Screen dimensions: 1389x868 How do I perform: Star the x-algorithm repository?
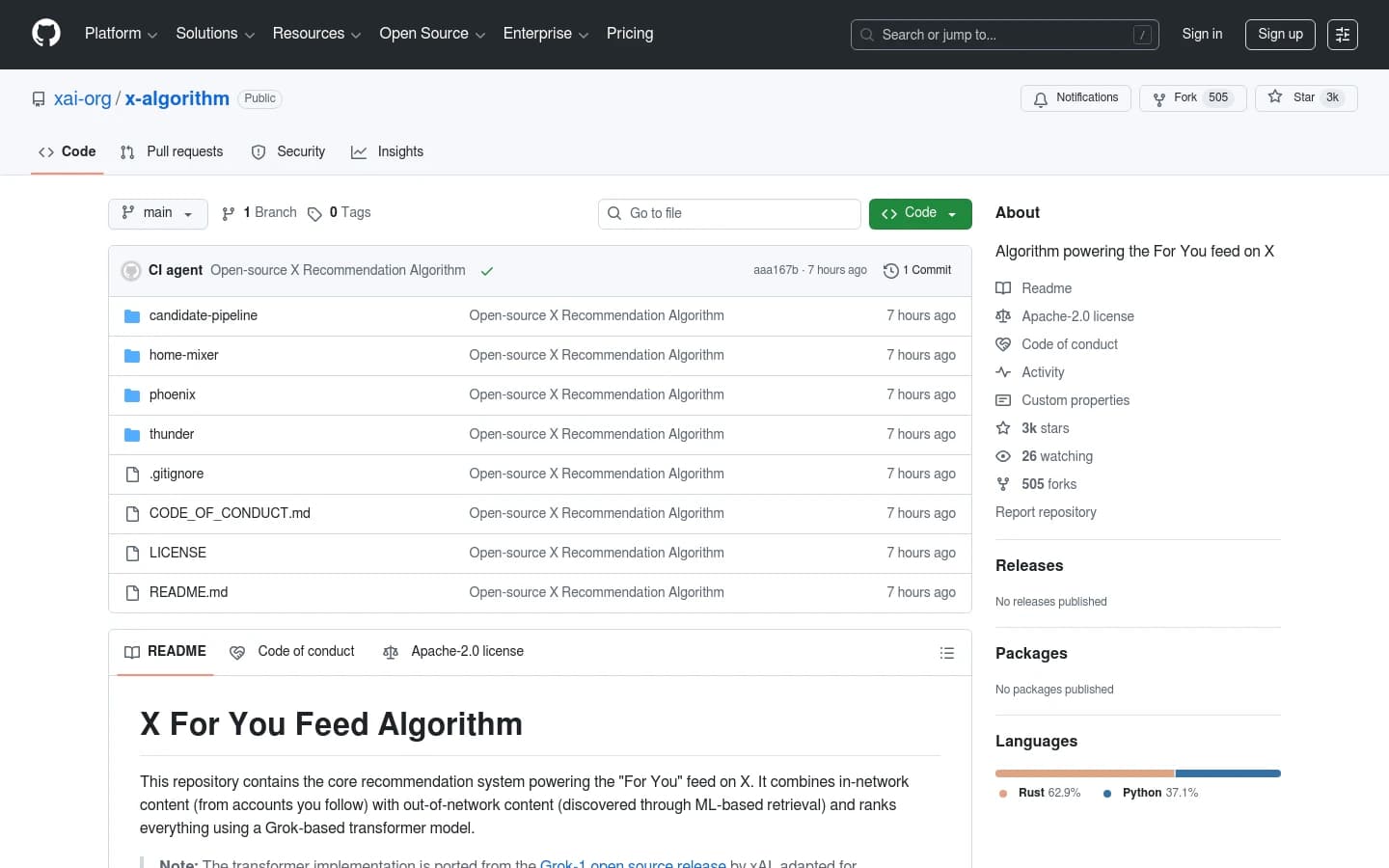(1305, 97)
